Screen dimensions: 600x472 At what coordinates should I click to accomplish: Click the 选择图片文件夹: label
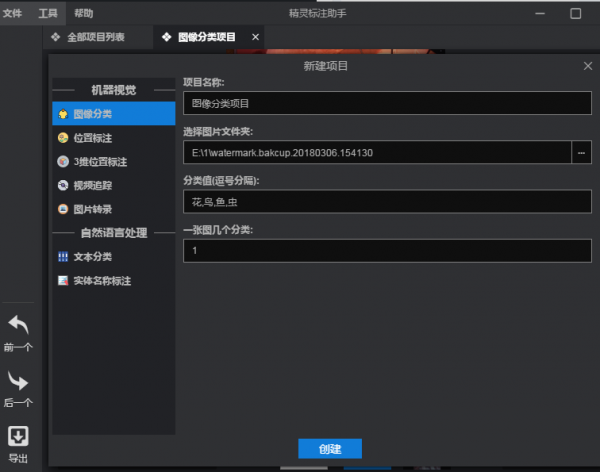pyautogui.click(x=218, y=132)
